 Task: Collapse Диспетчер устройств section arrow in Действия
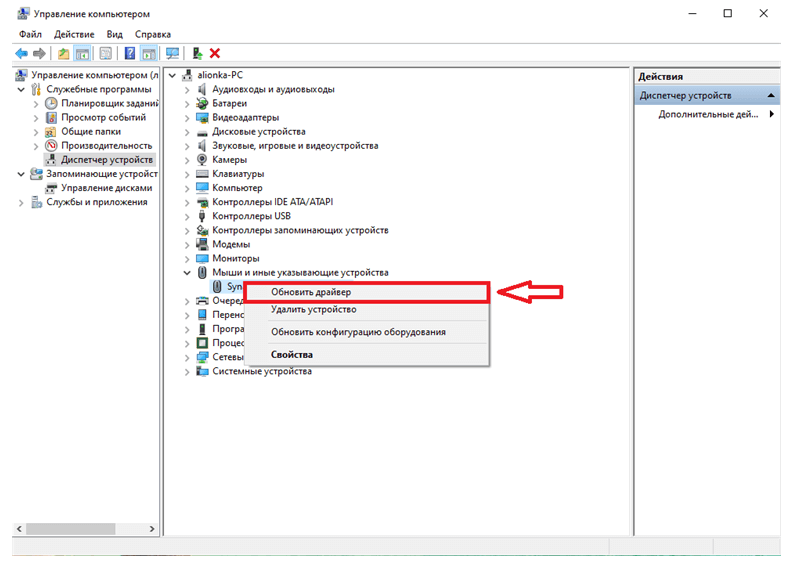click(x=771, y=95)
